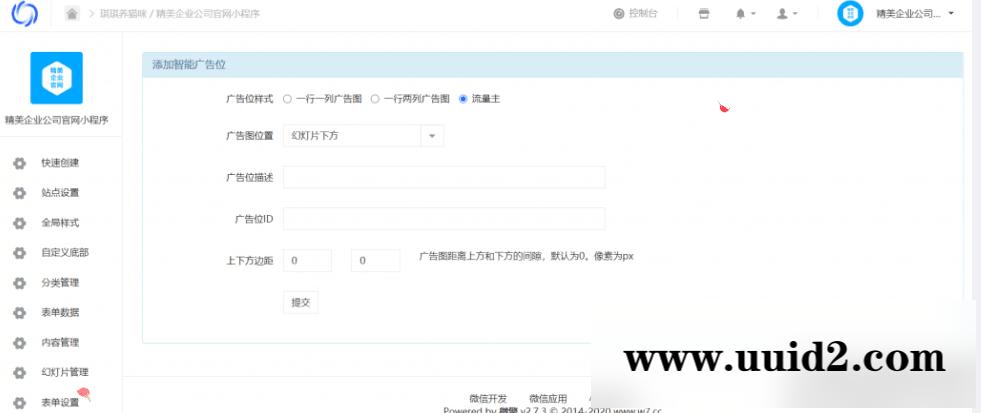981x413 pixels.
Task: Click the gear icon beside 全局样式
Action: tap(18, 223)
